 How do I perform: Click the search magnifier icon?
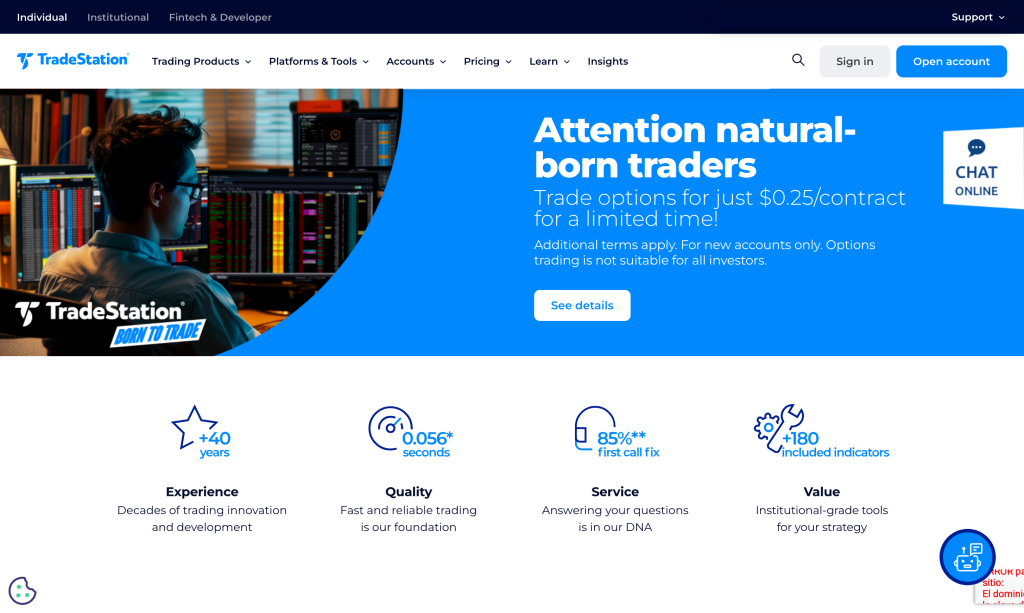[x=798, y=60]
